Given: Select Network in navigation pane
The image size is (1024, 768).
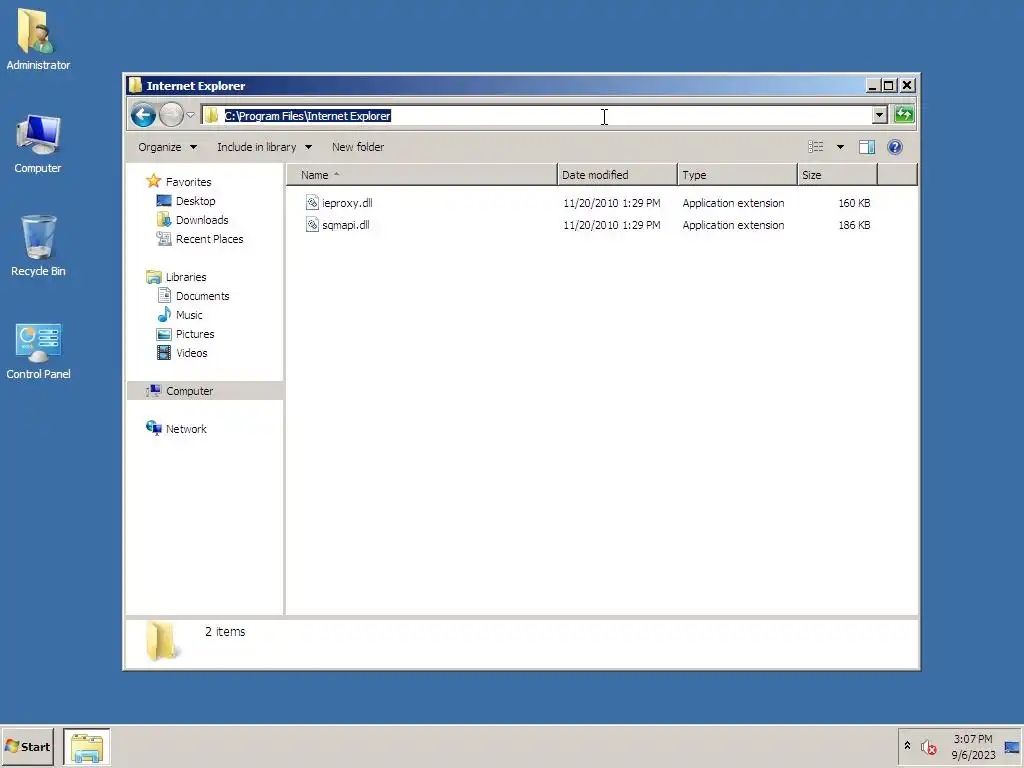Looking at the screenshot, I should pos(186,429).
